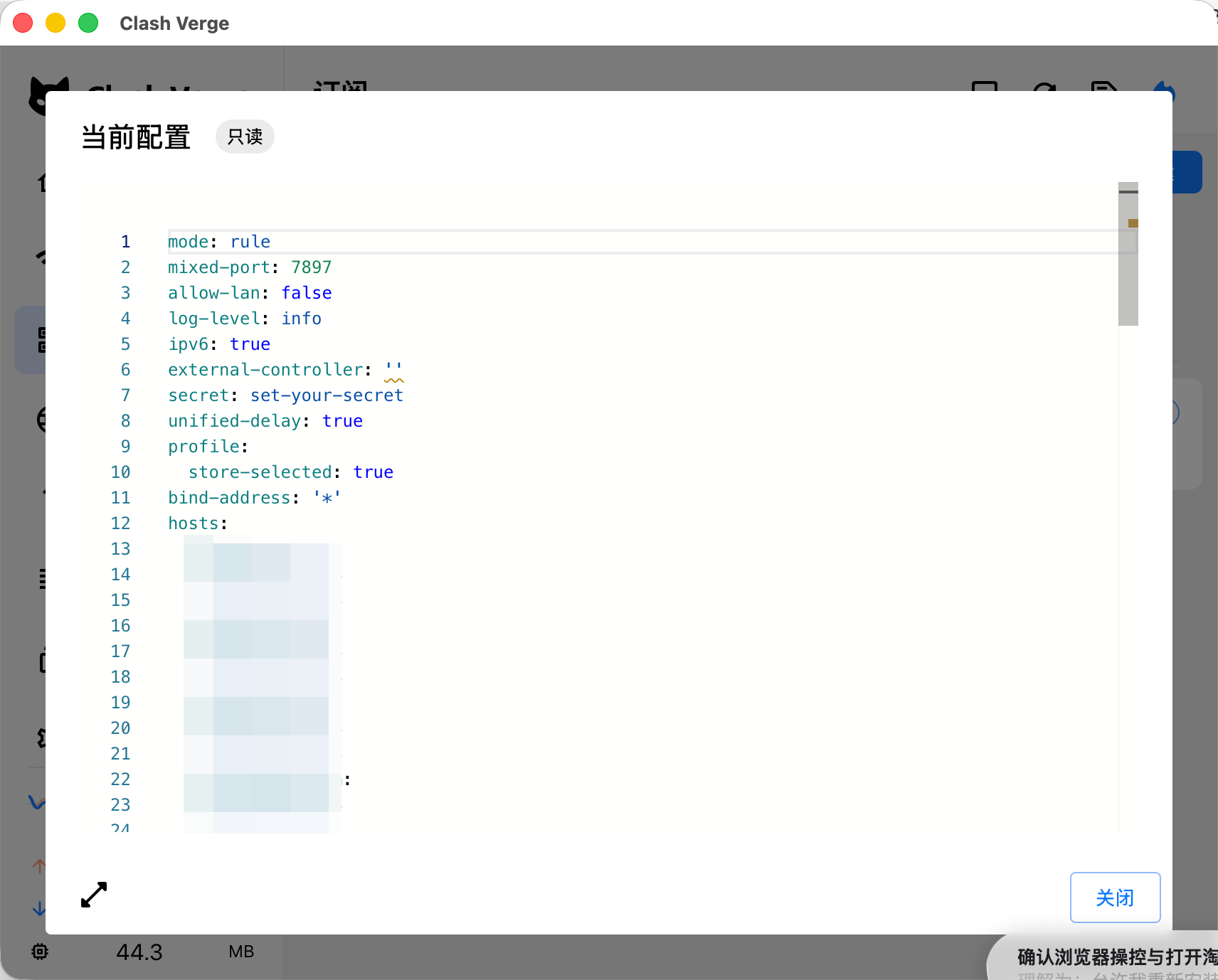Screen dimensions: 1218x980
Task: Click the 'unified-delay: true' line
Action: coord(265,421)
